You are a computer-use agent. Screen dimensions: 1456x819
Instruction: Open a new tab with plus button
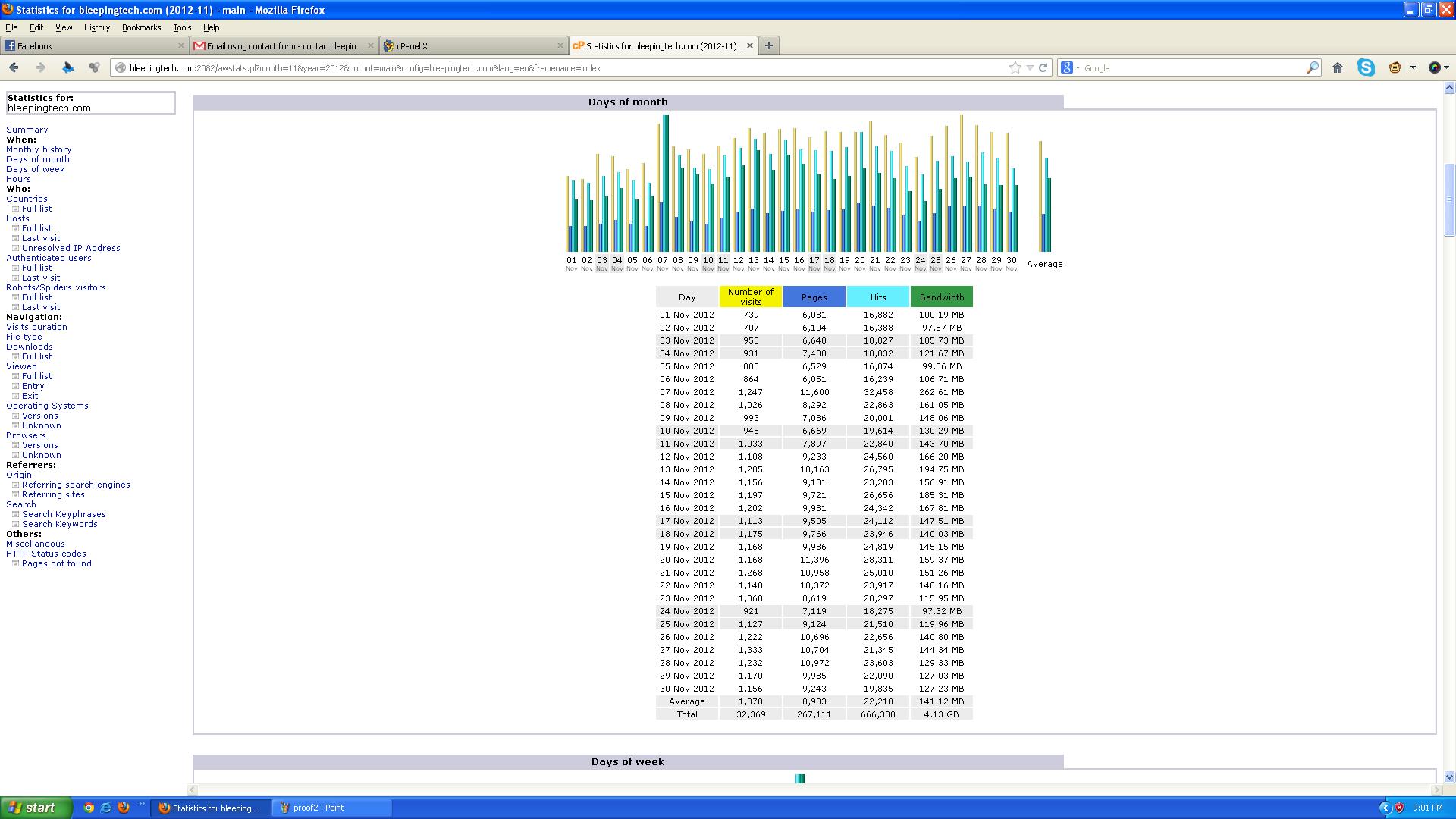[768, 45]
